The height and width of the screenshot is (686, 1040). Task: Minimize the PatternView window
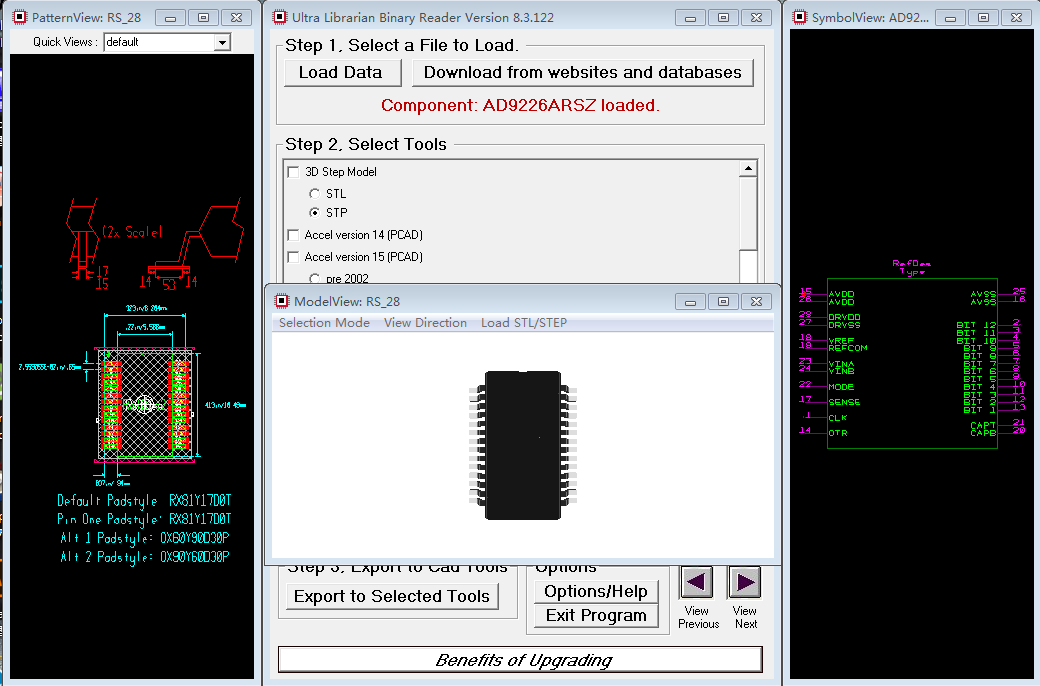pyautogui.click(x=170, y=18)
